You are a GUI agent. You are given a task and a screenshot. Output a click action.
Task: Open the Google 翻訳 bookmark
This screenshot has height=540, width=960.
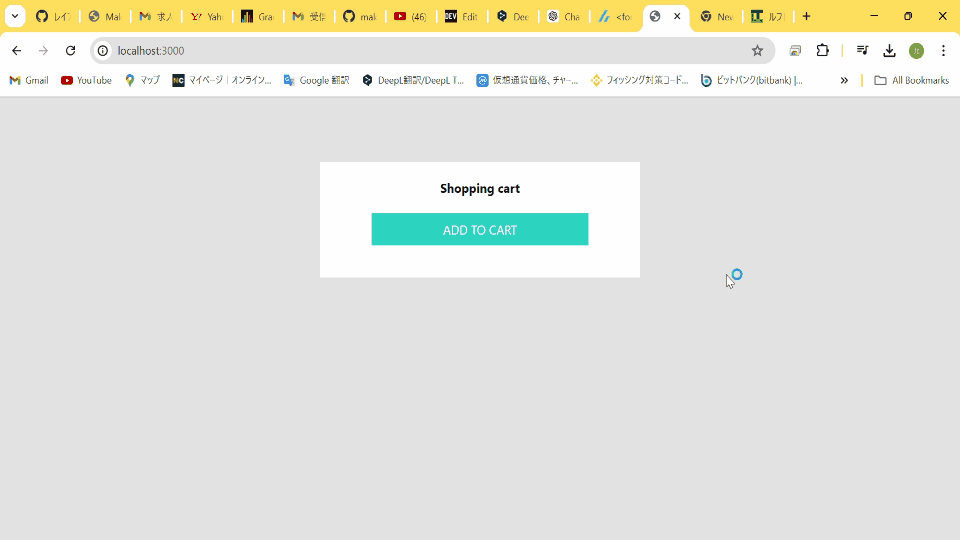tap(317, 80)
